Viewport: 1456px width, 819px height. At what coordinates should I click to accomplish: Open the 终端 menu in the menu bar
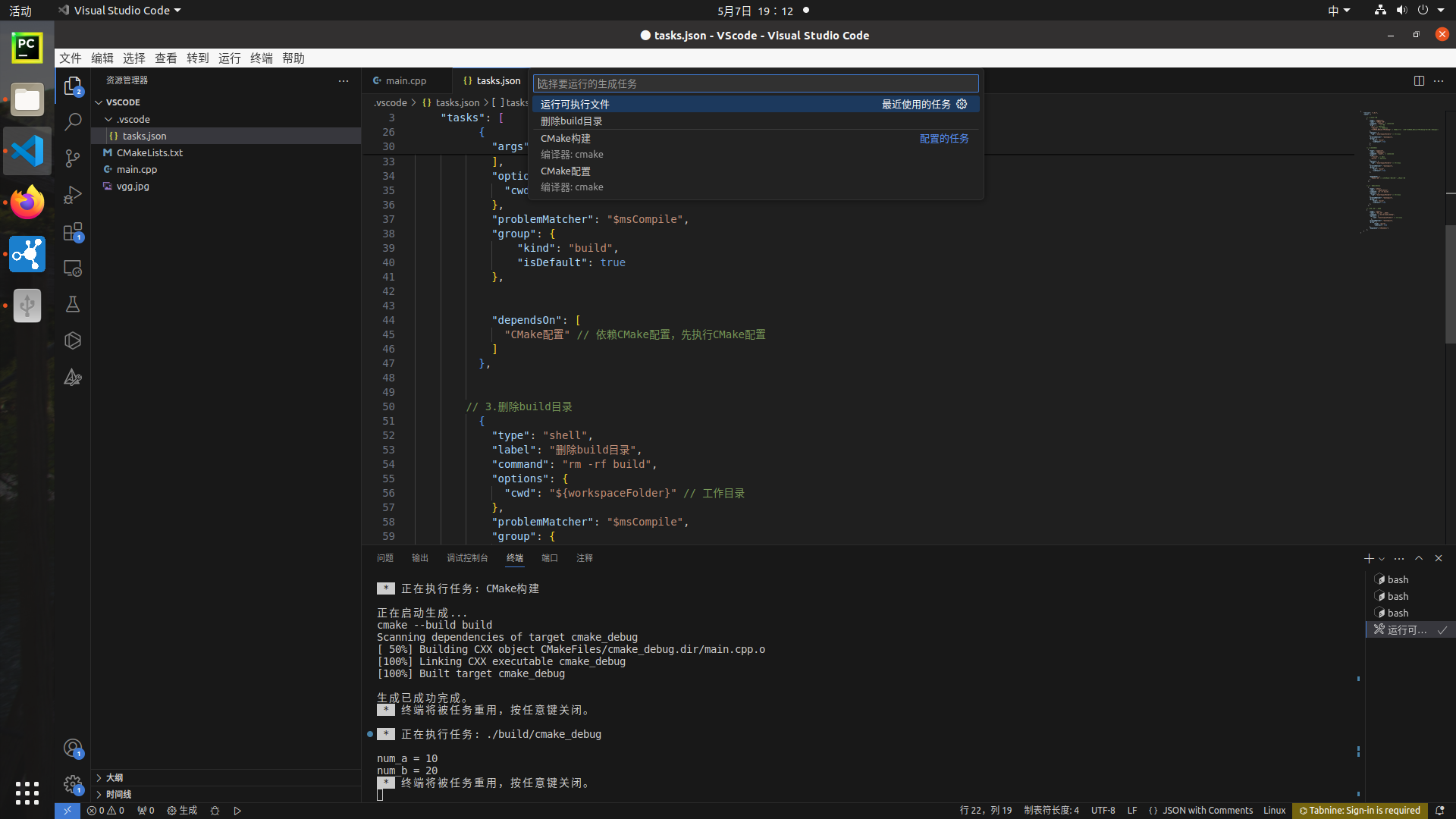(261, 58)
